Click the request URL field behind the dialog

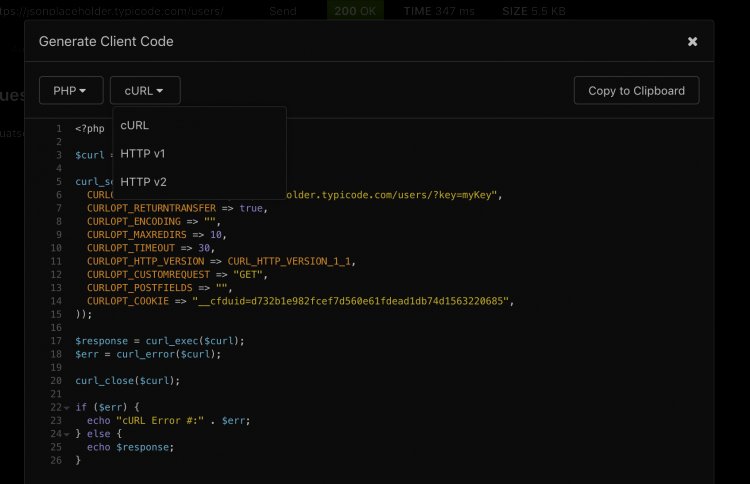click(111, 11)
